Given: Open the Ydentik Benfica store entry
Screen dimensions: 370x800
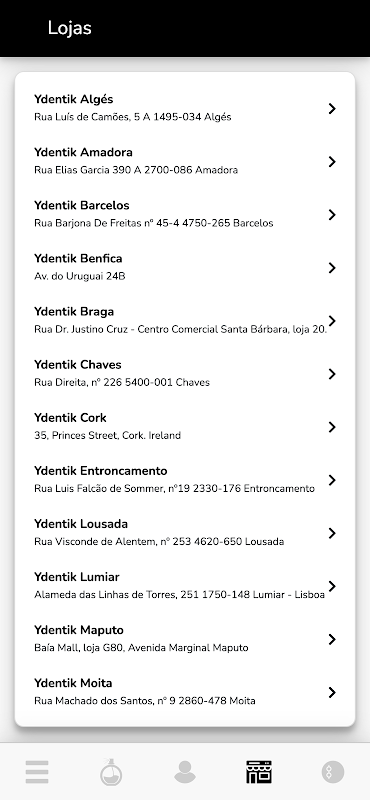Looking at the screenshot, I should pos(185,267).
